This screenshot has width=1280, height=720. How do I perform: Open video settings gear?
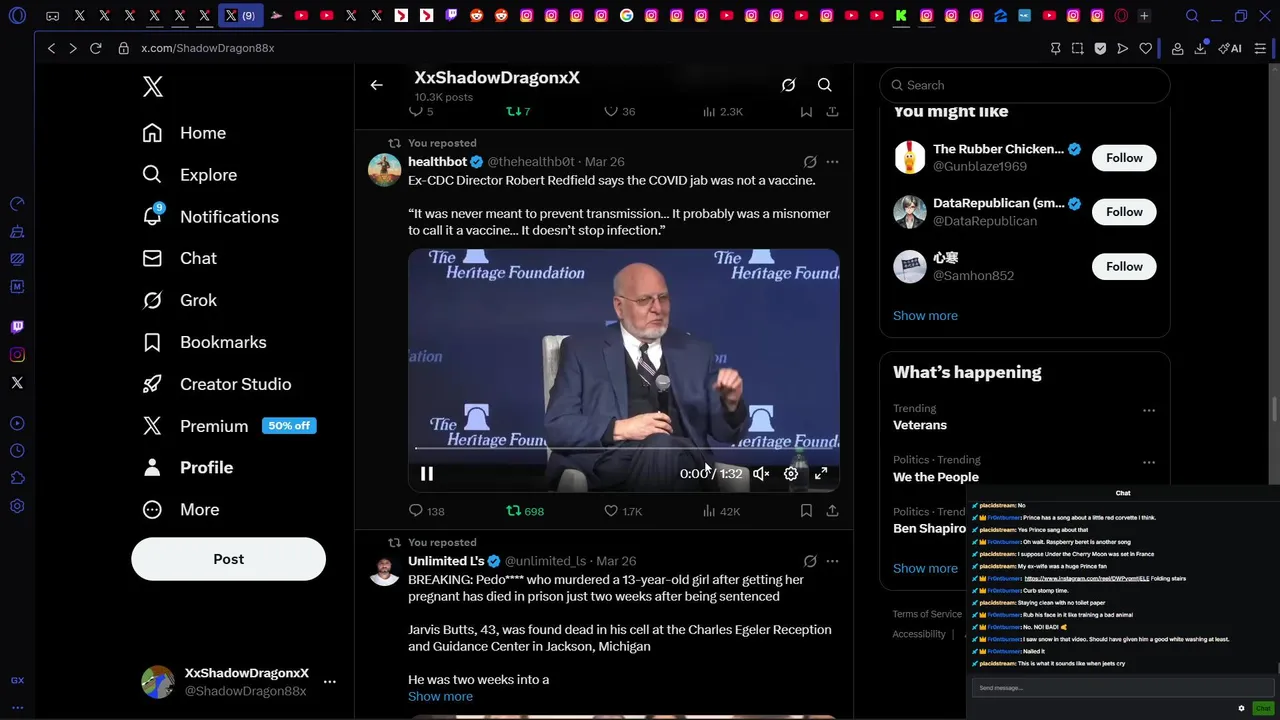(791, 474)
